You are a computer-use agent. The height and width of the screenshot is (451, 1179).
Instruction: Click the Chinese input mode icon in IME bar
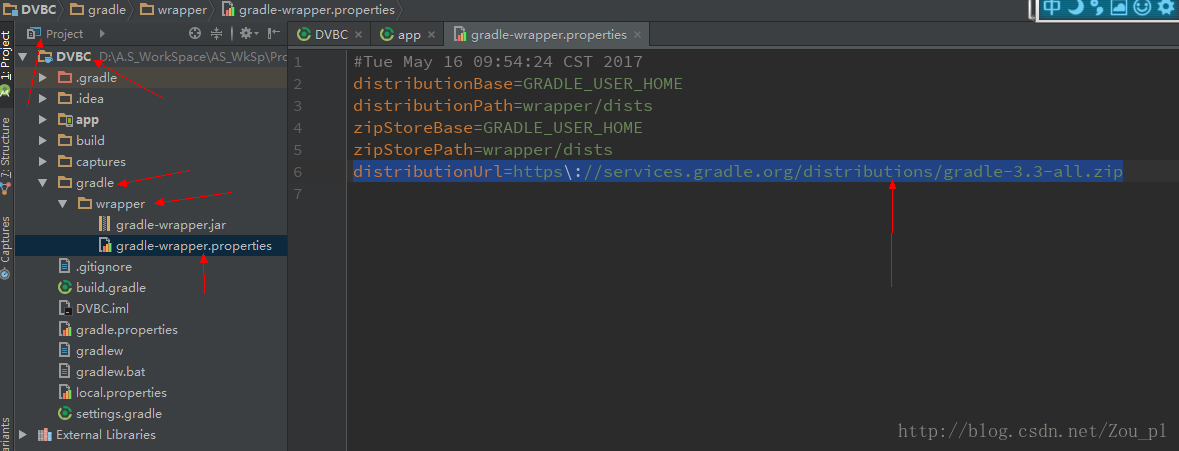click(1052, 8)
